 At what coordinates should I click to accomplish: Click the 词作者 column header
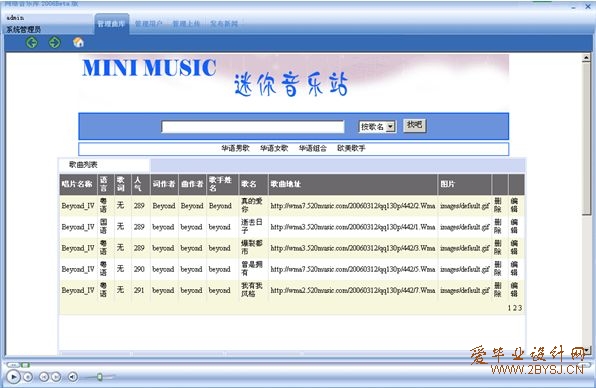(164, 184)
